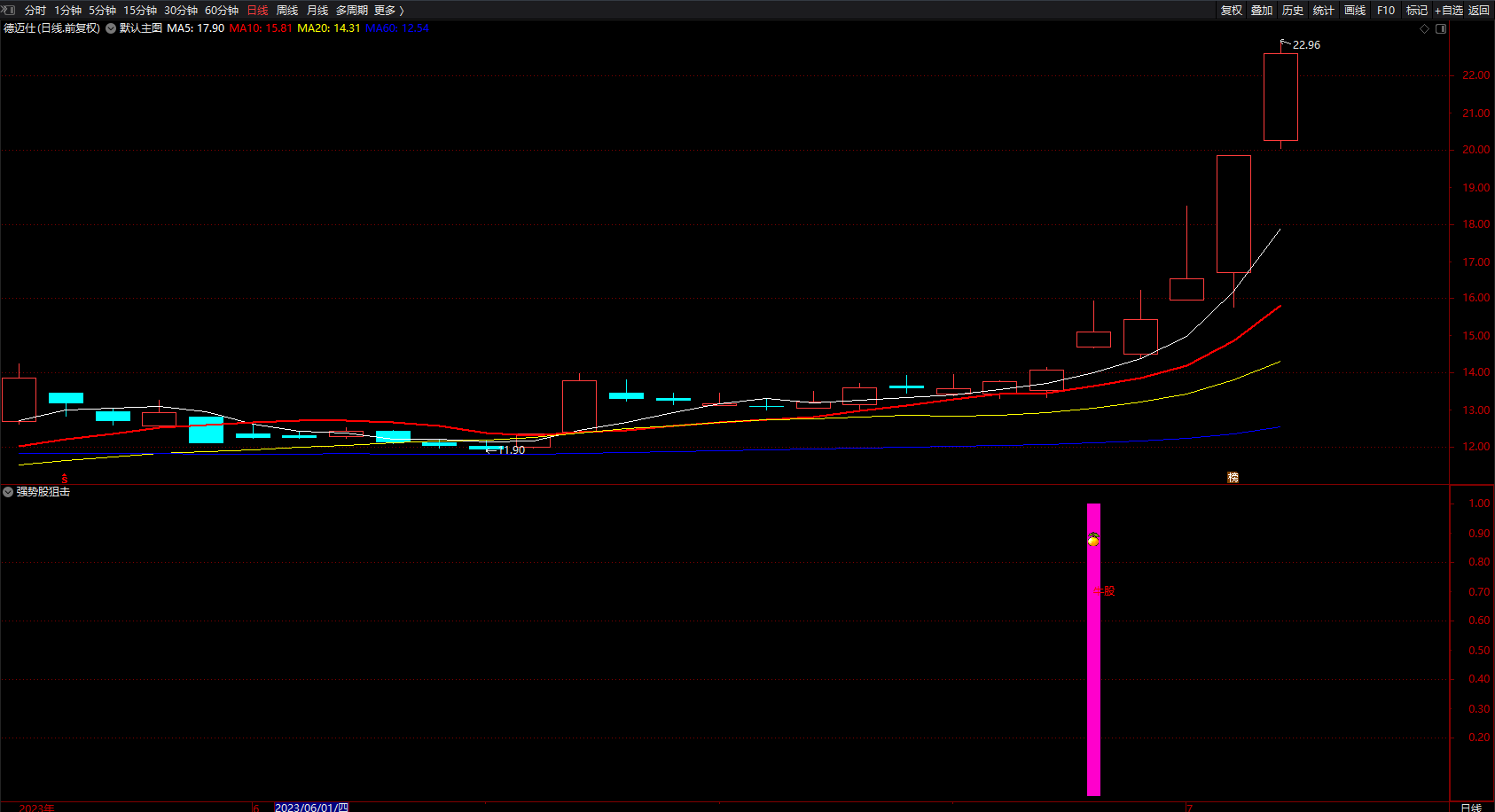Open the F10 company info

click(1386, 11)
